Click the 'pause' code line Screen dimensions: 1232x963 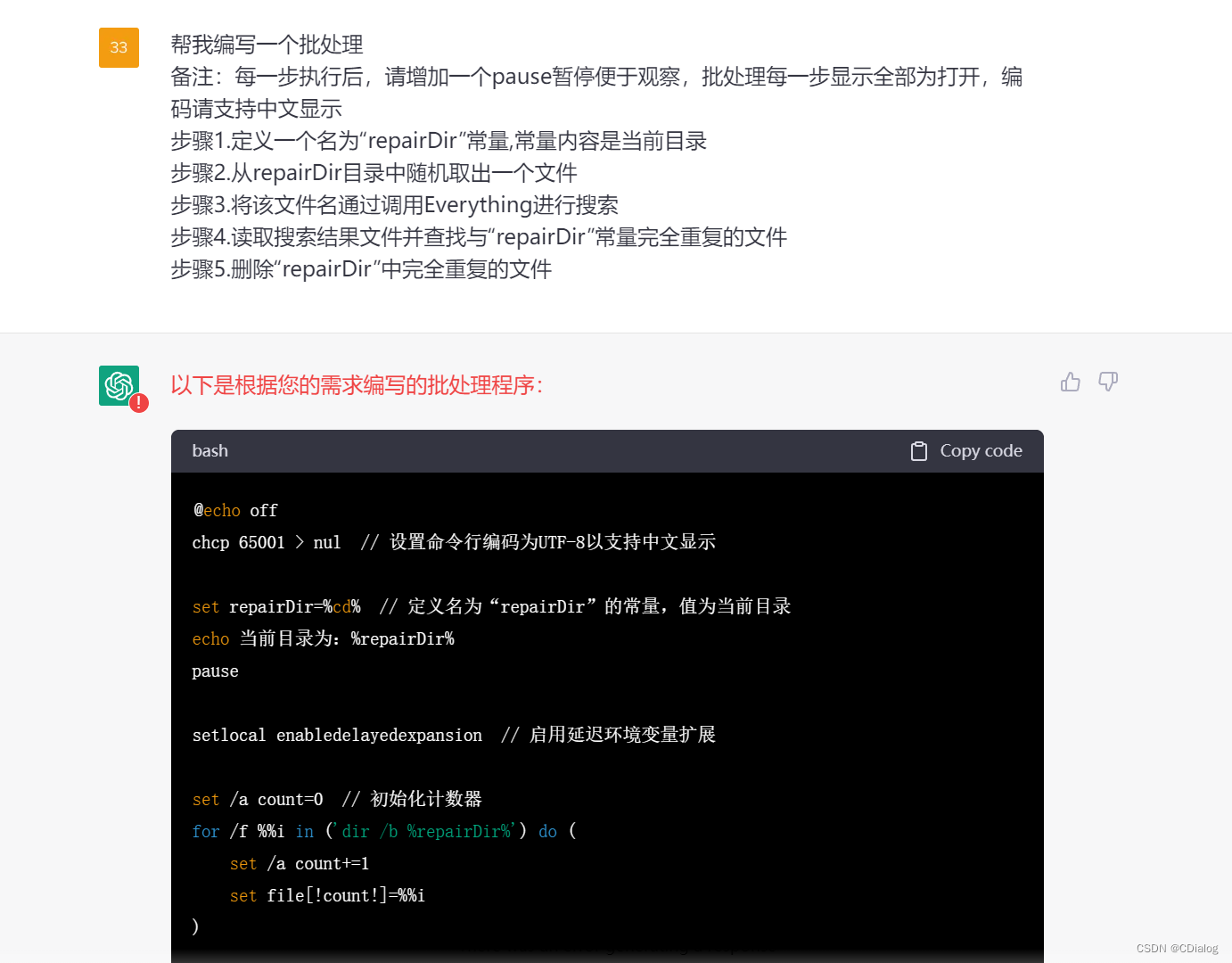215,671
